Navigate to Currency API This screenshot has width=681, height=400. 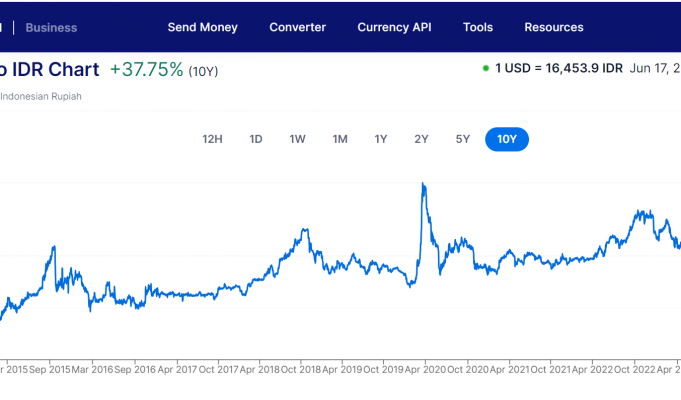[x=395, y=27]
